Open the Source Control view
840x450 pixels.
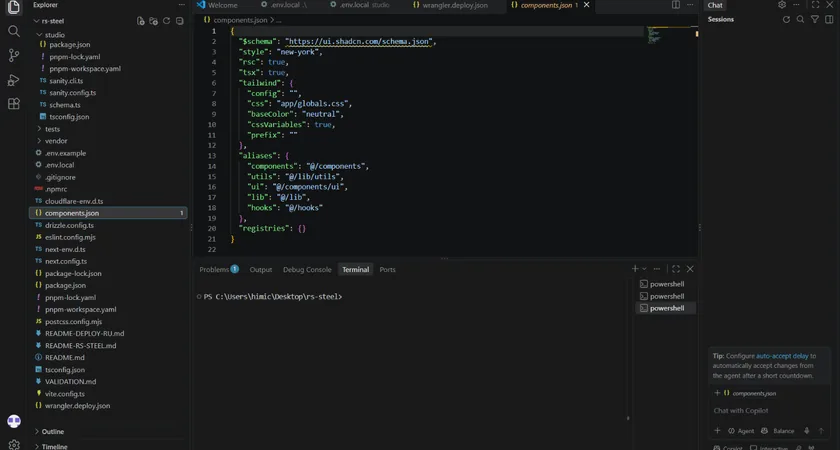(x=14, y=55)
